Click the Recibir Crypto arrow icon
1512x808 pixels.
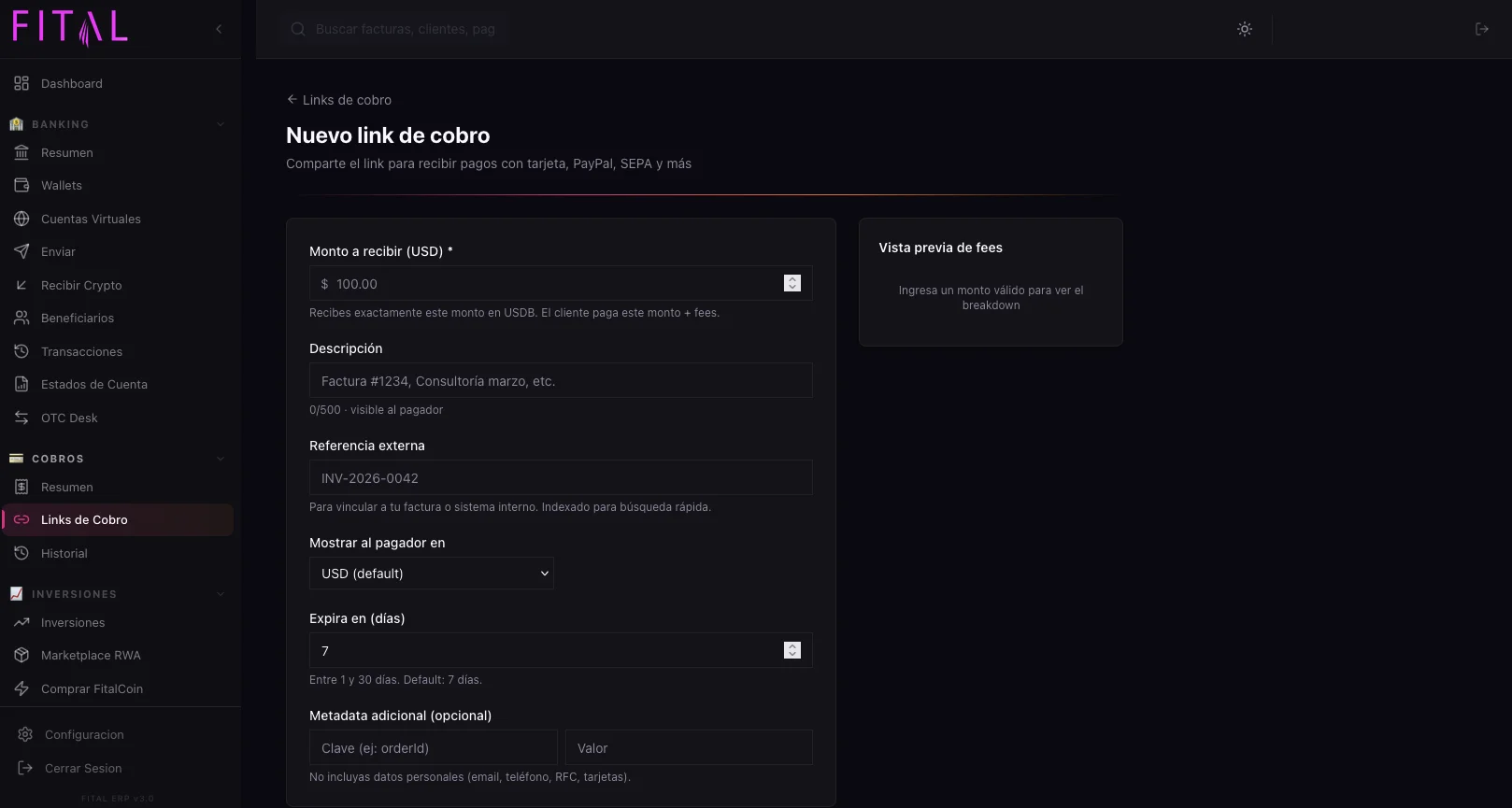(21, 285)
